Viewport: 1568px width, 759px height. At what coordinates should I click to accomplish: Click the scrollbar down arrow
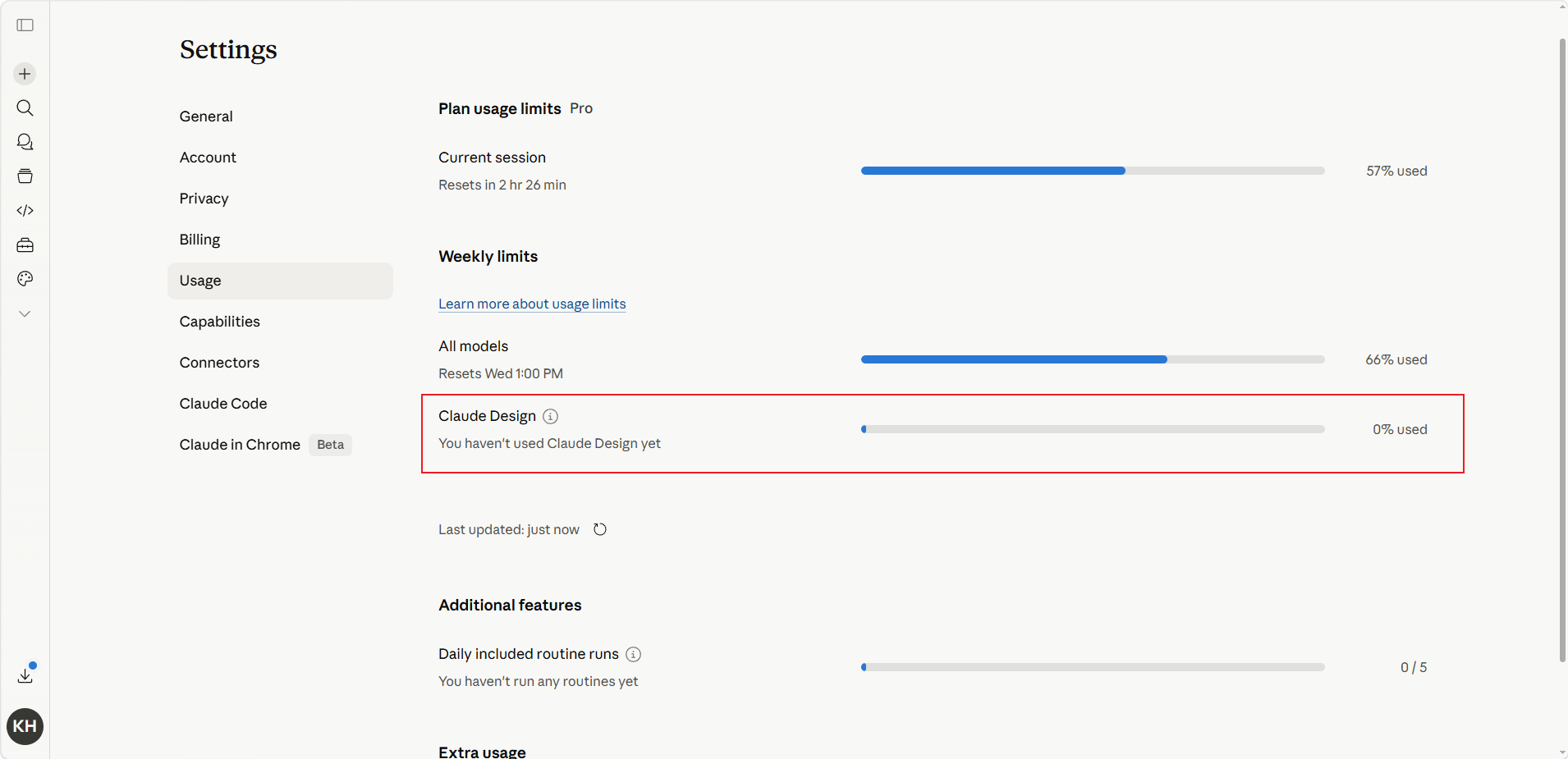point(1562,752)
